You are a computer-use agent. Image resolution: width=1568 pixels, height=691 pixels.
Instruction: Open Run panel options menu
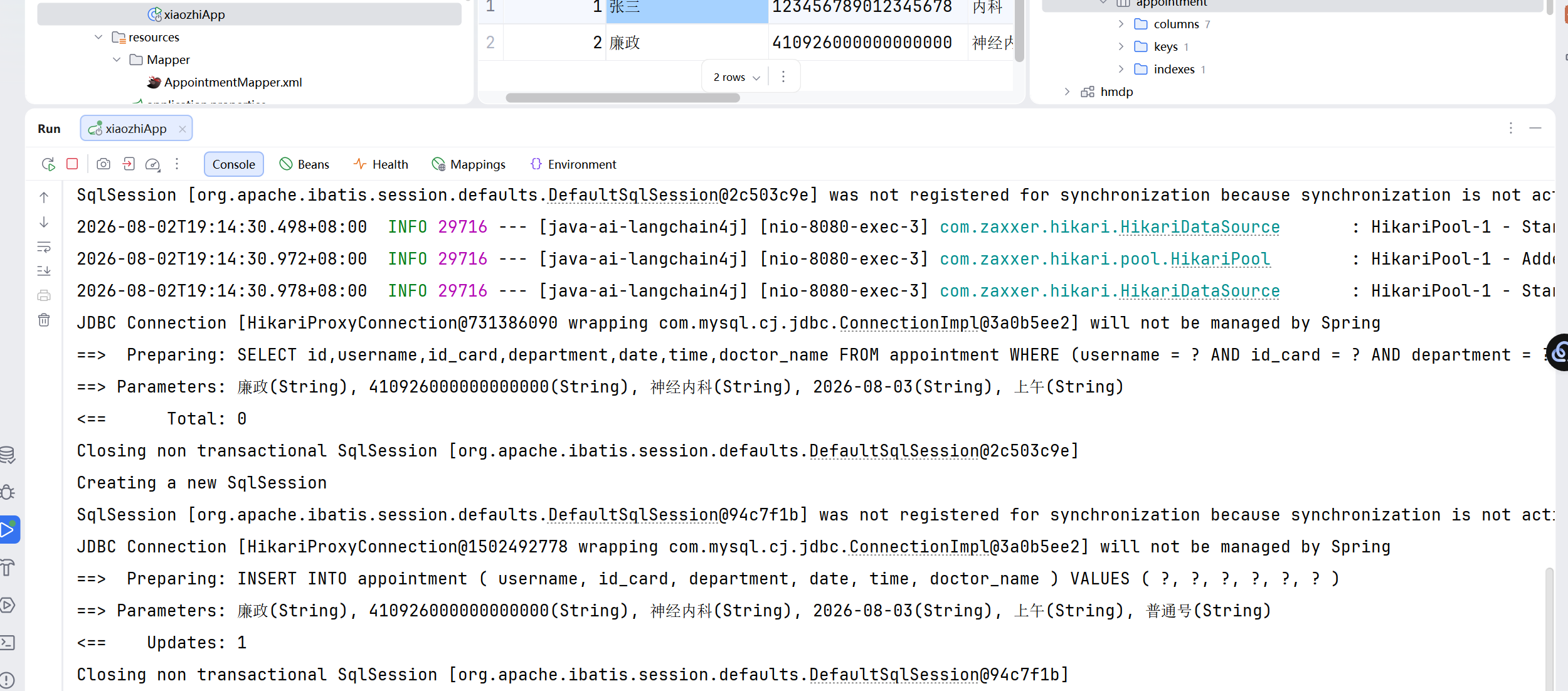pos(1511,128)
